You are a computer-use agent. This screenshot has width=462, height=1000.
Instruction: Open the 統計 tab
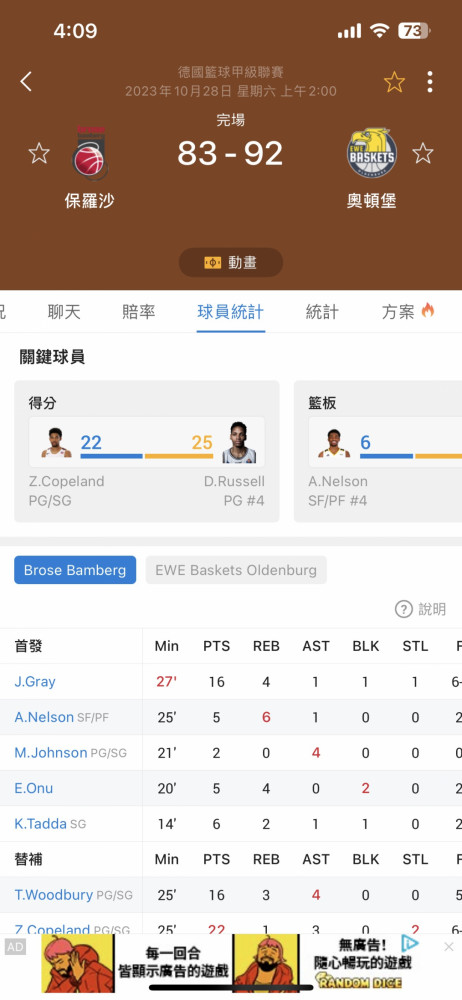(322, 312)
